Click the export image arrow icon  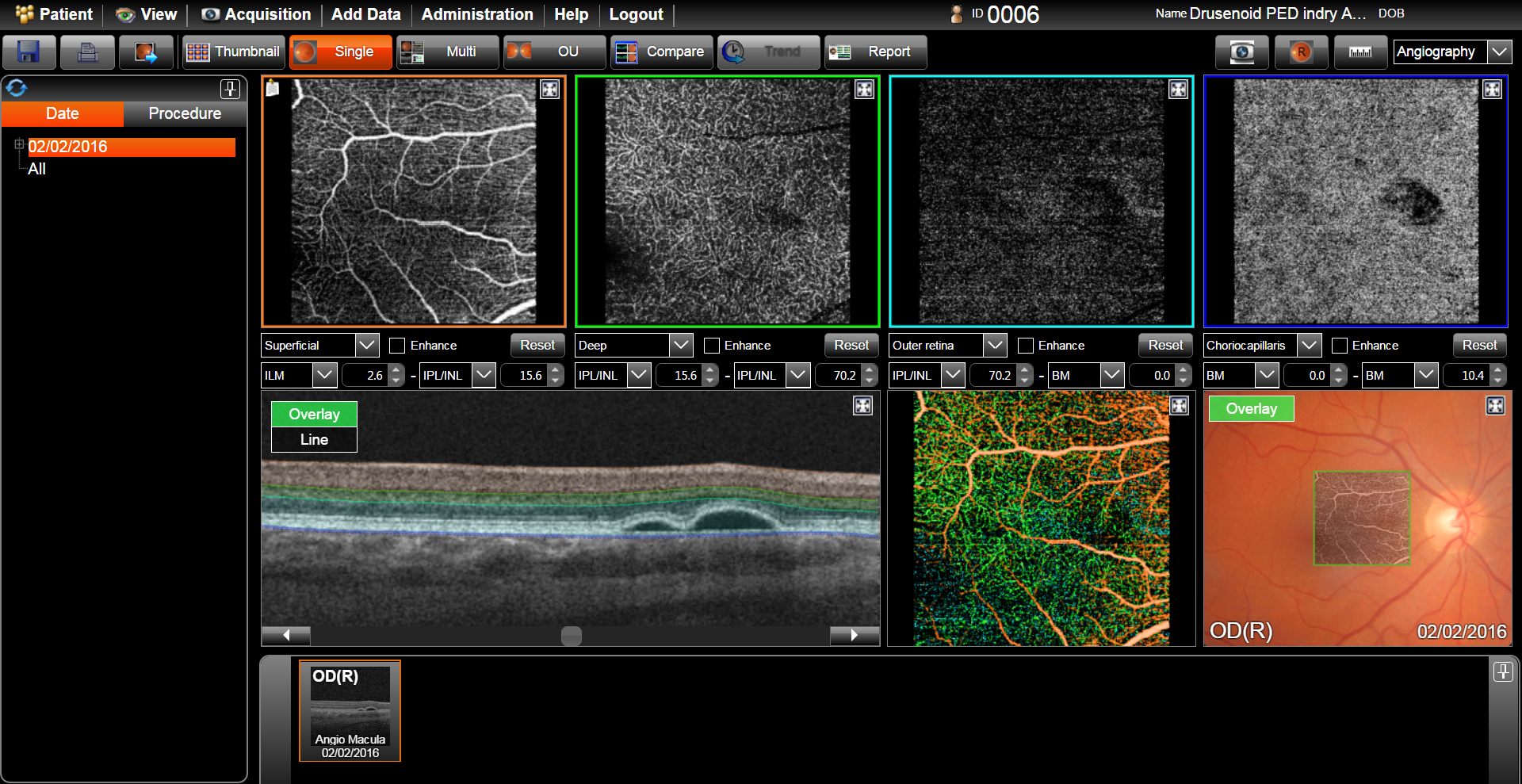click(x=146, y=52)
